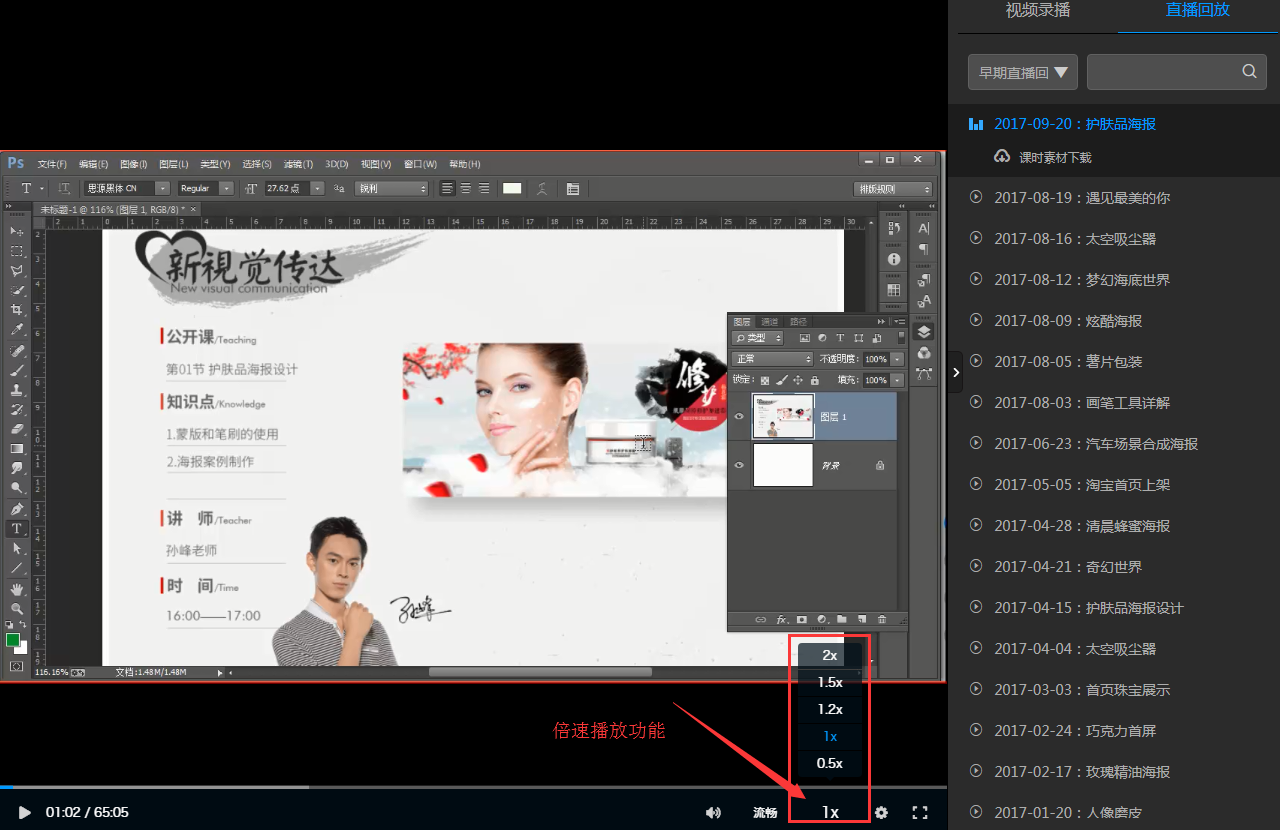This screenshot has height=830, width=1280.
Task: Set playback speed to 0.5x
Action: point(830,763)
